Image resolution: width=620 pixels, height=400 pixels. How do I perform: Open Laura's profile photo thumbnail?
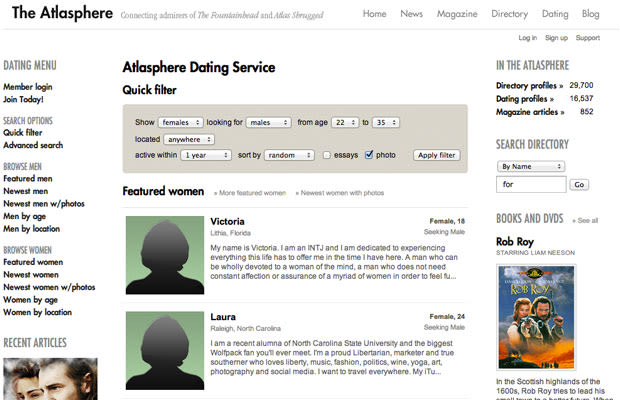tap(165, 351)
